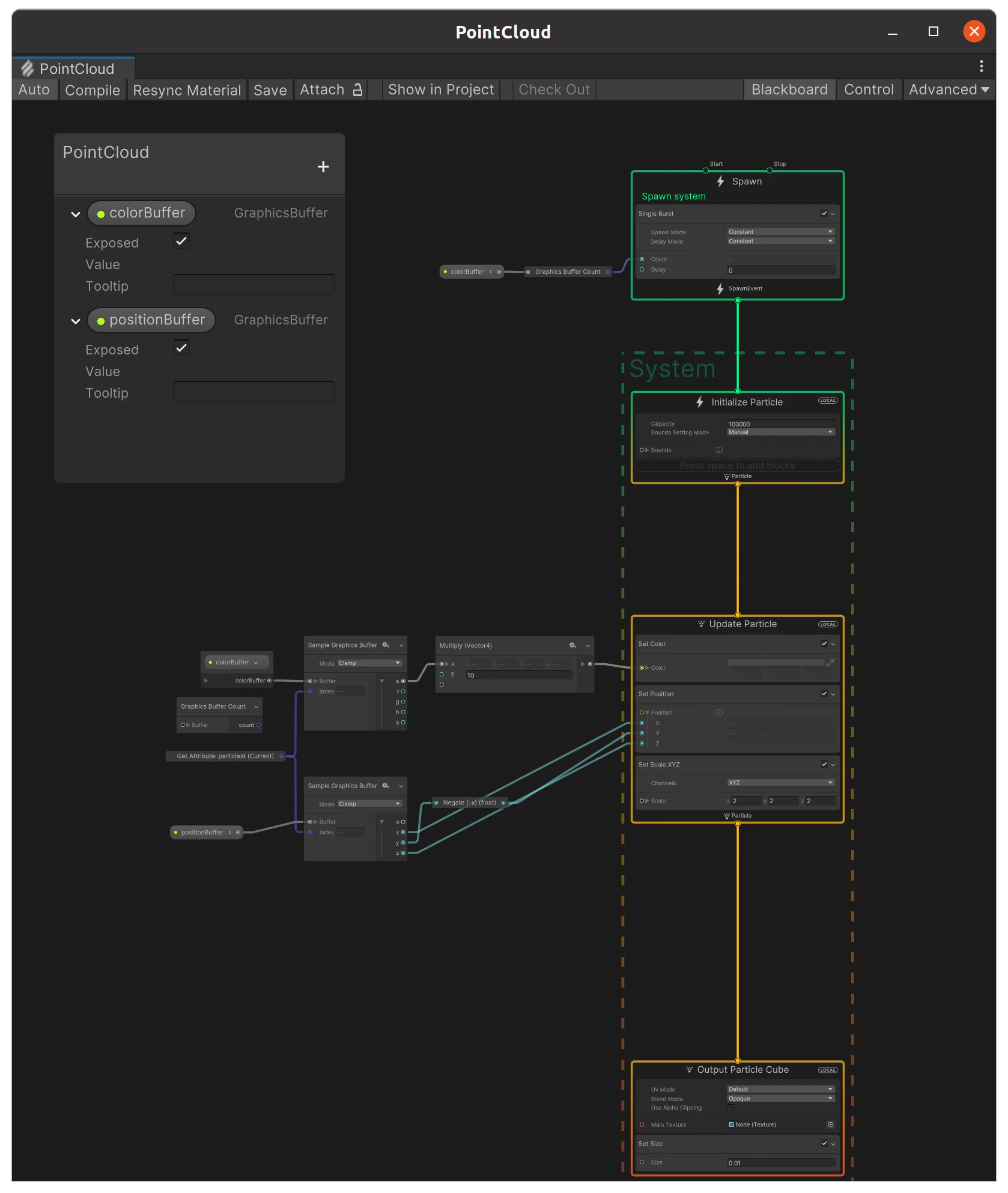Click the Attach lock icon
This screenshot has width=1008, height=1193.
[357, 90]
